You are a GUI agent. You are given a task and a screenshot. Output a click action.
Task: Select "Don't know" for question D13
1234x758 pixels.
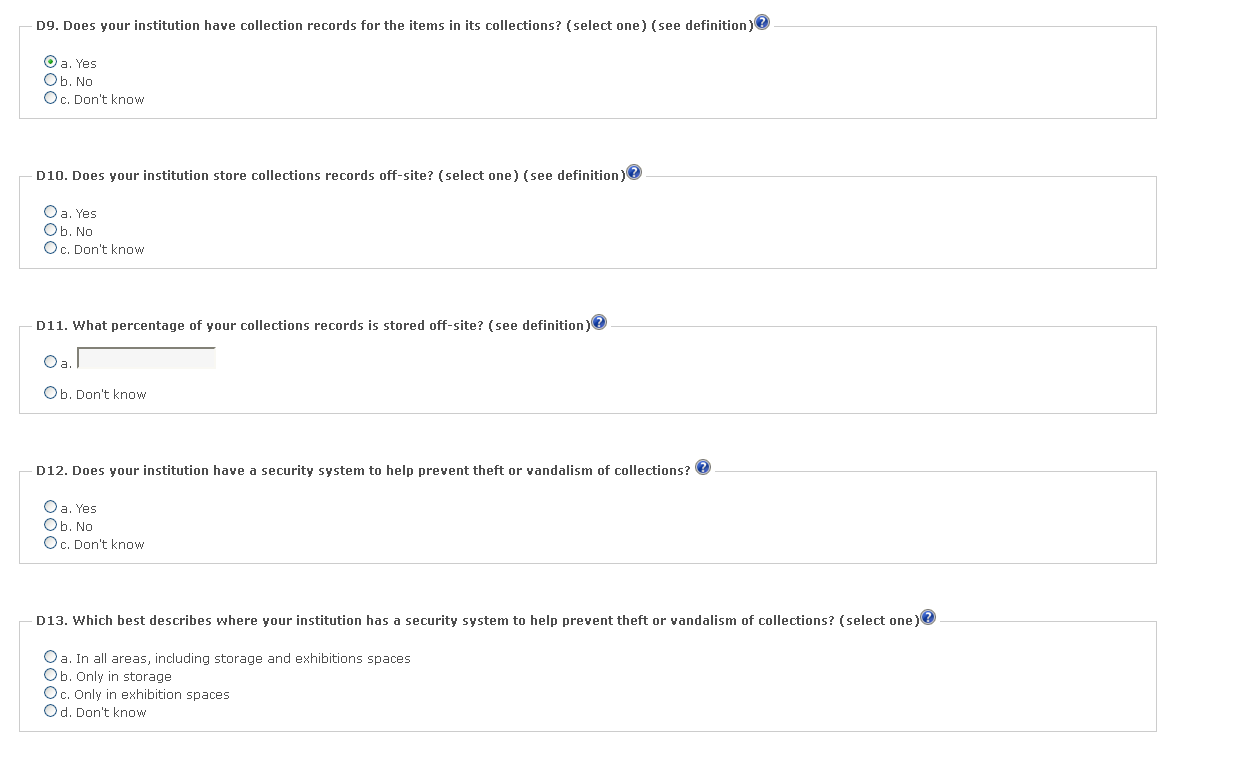[x=51, y=712]
